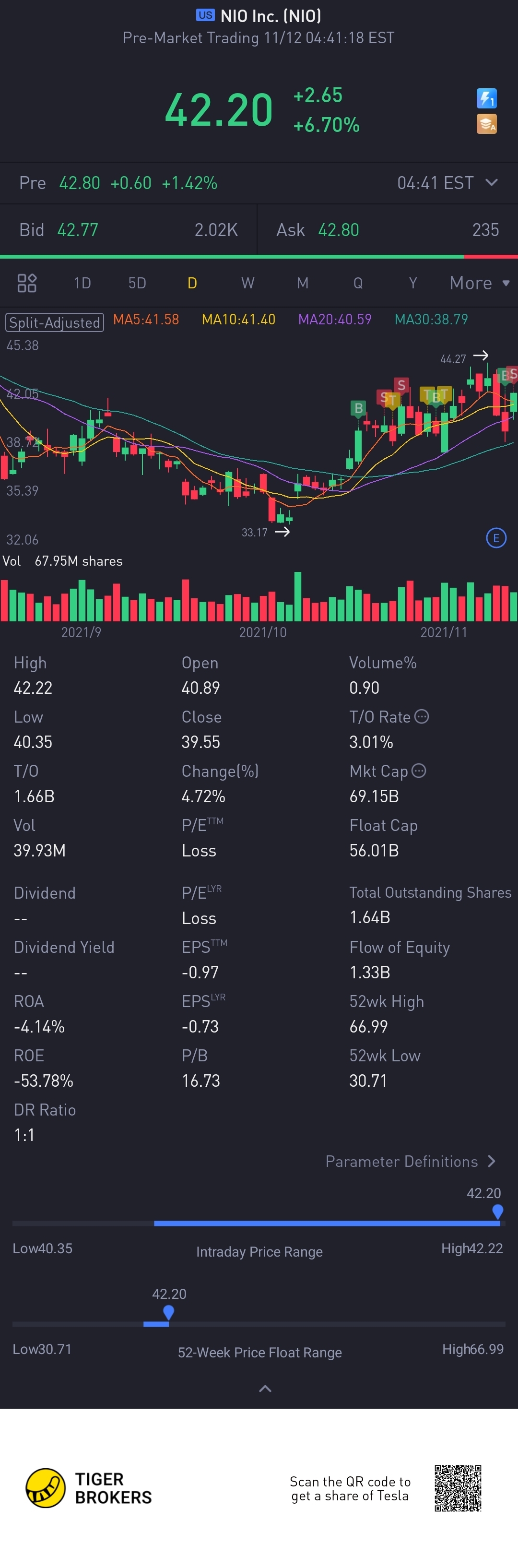Image resolution: width=518 pixels, height=1568 pixels.
Task: Open the chart layout grid icon
Action: point(27,283)
